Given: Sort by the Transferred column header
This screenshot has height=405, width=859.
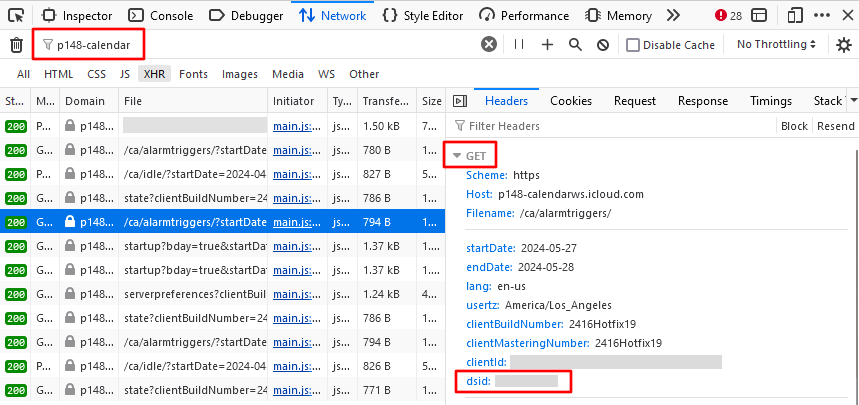Looking at the screenshot, I should click(387, 101).
